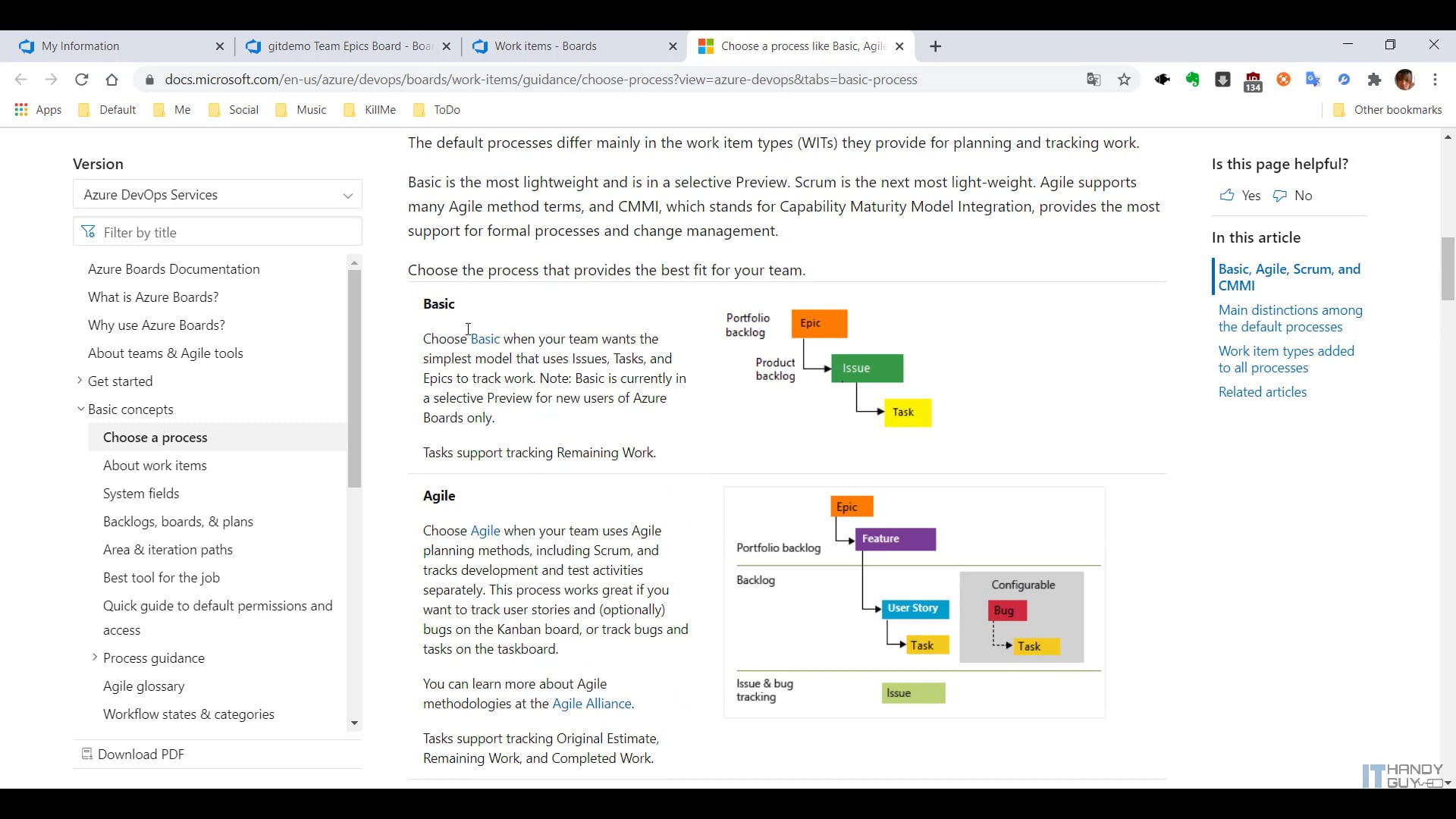Image resolution: width=1456 pixels, height=819 pixels.
Task: Jump to Related articles section link
Action: pos(1262,392)
